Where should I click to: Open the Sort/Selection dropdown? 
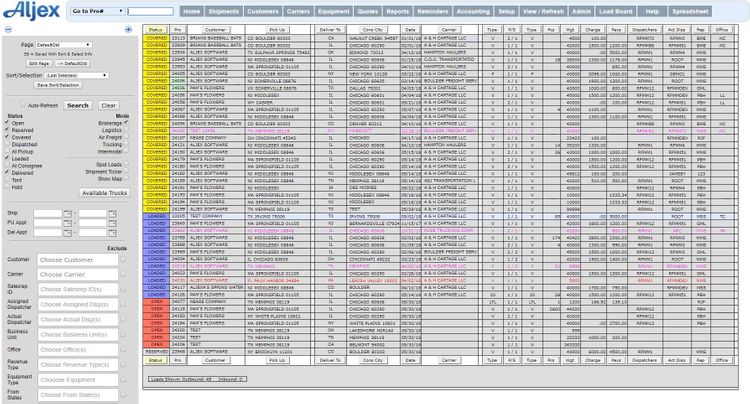pos(77,76)
